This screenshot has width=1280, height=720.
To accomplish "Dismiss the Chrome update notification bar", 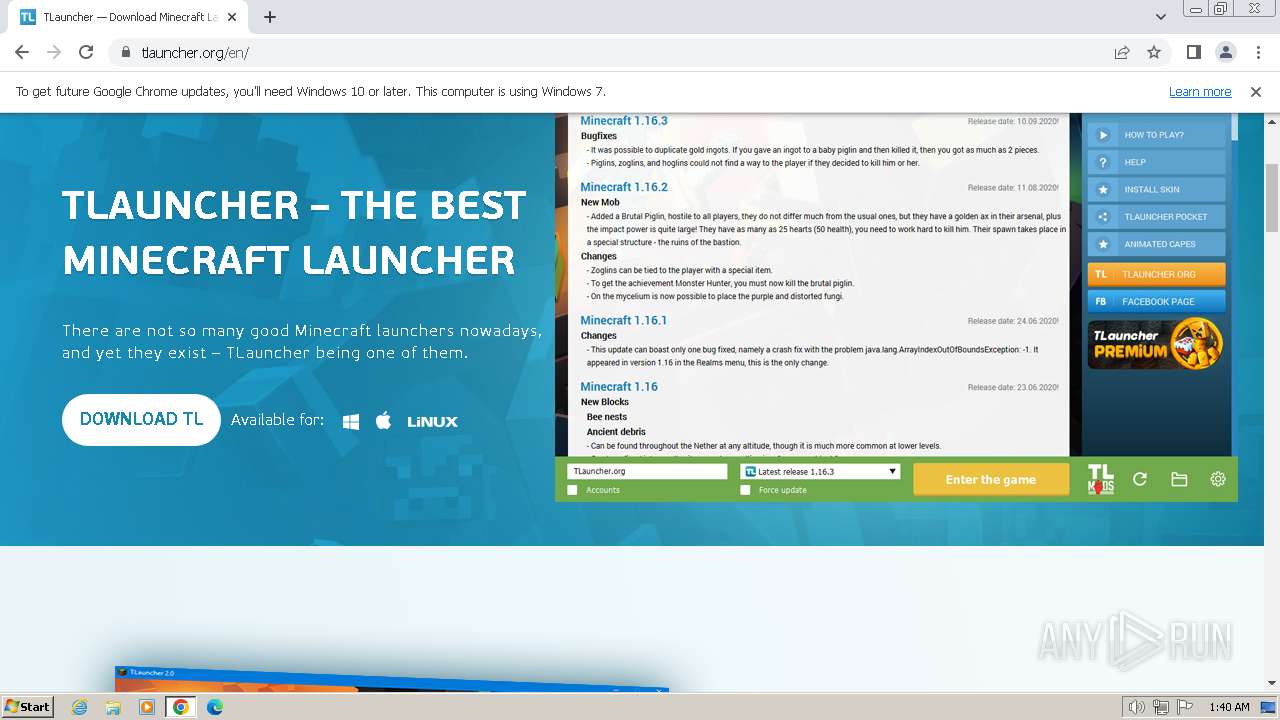I will pyautogui.click(x=1256, y=91).
